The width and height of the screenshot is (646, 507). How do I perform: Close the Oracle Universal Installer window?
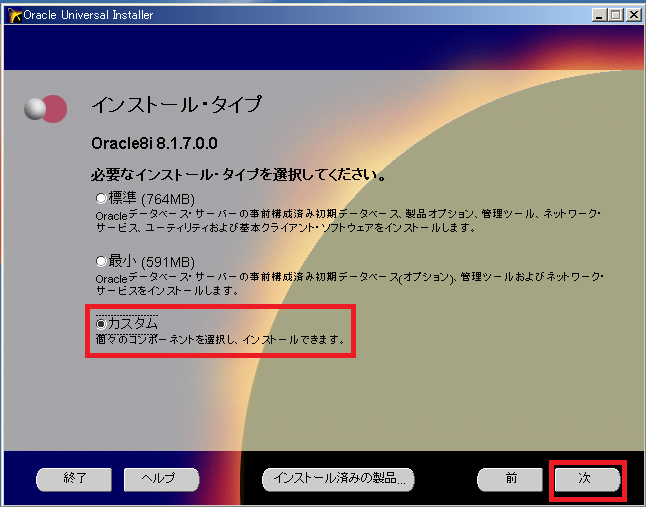point(633,15)
